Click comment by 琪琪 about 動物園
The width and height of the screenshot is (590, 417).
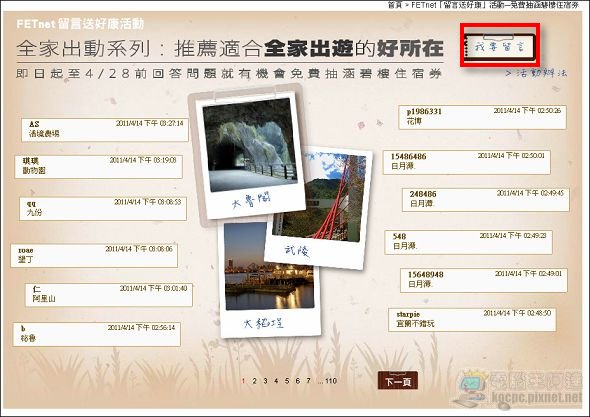(x=99, y=166)
